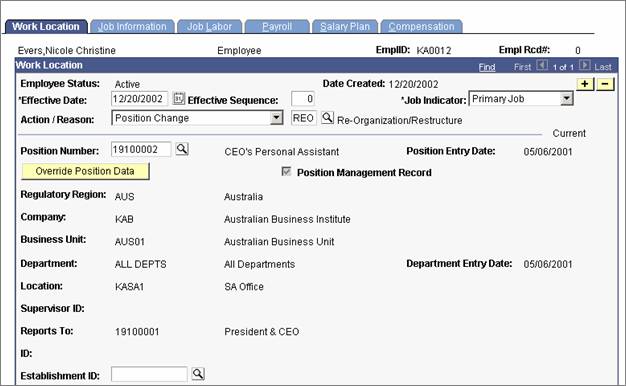Click the Australia region description
Image resolution: width=626 pixels, height=386 pixels.
click(243, 197)
